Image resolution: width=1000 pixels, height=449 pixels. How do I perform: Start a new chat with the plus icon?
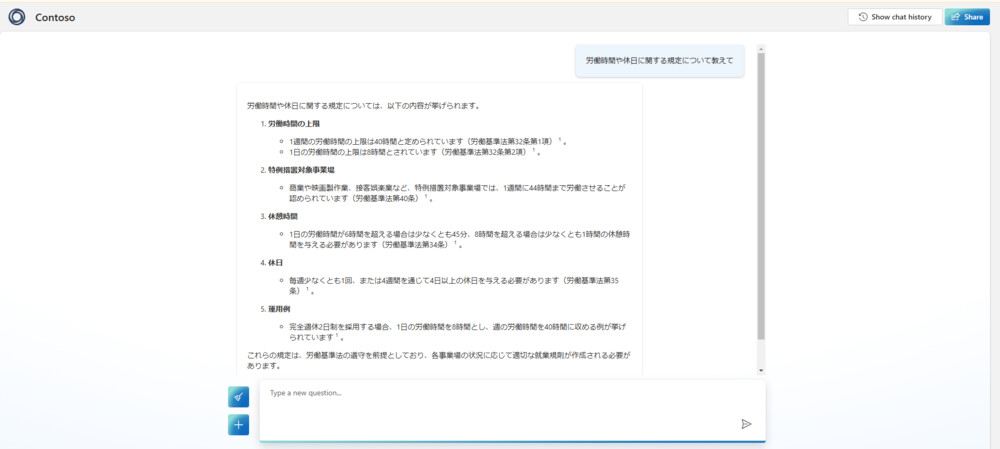[x=239, y=425]
